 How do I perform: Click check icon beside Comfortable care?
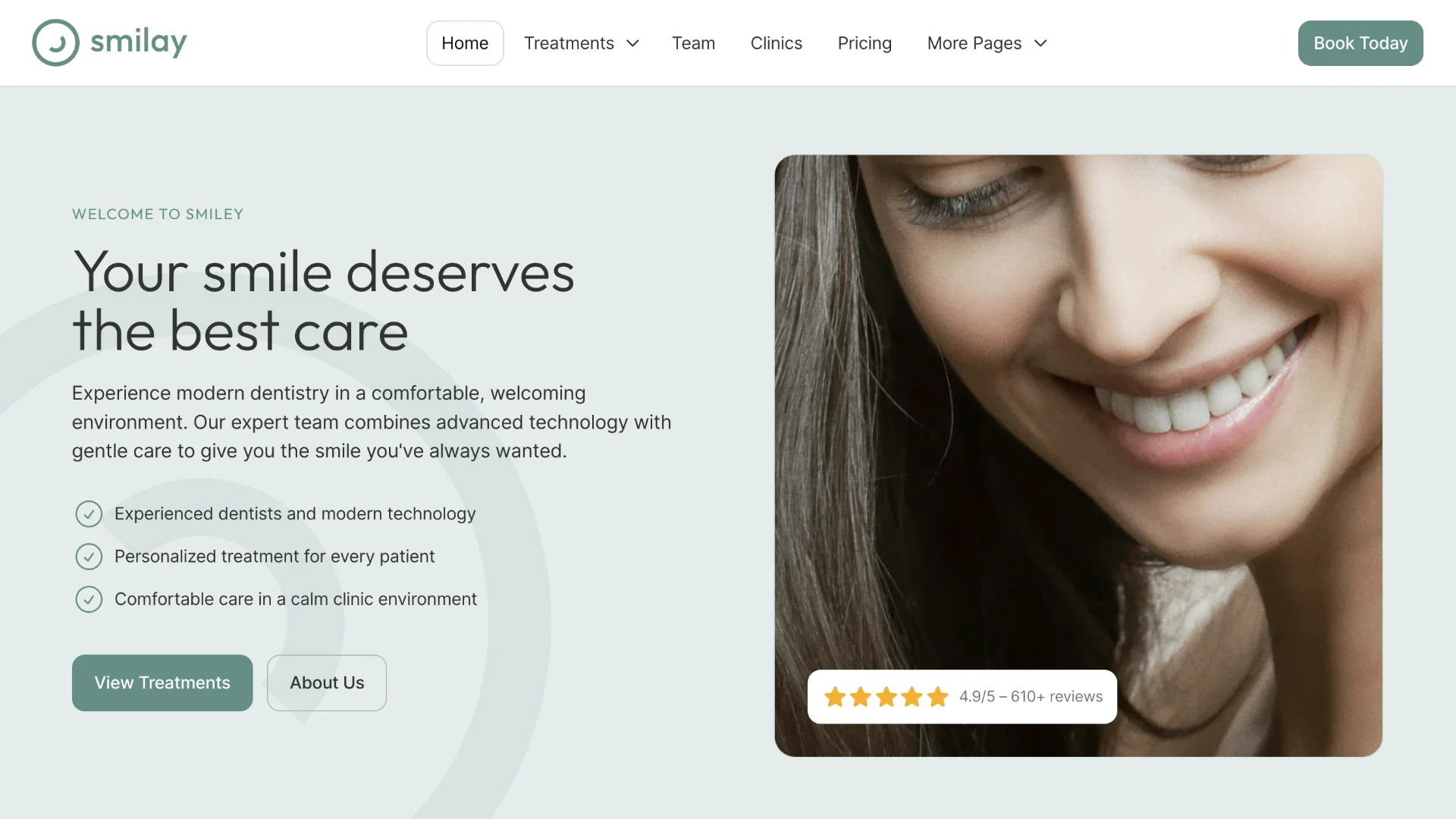(89, 599)
